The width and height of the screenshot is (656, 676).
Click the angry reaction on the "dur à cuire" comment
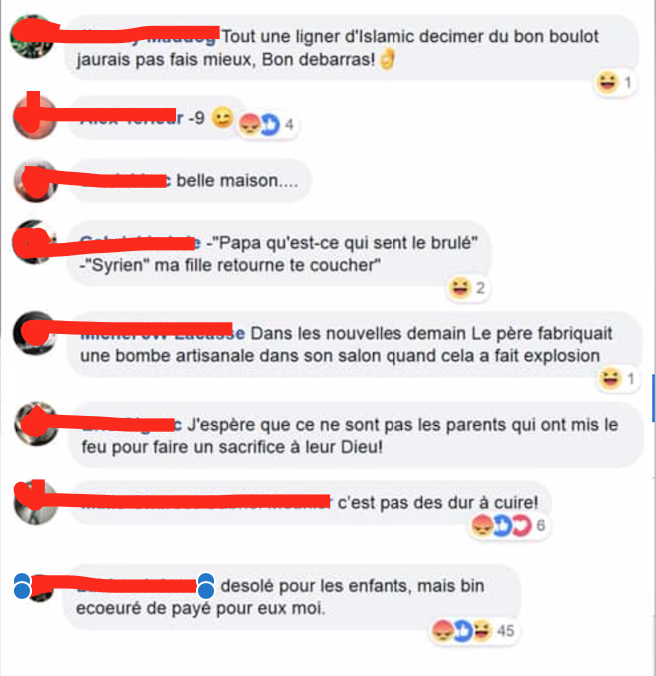pyautogui.click(x=482, y=525)
